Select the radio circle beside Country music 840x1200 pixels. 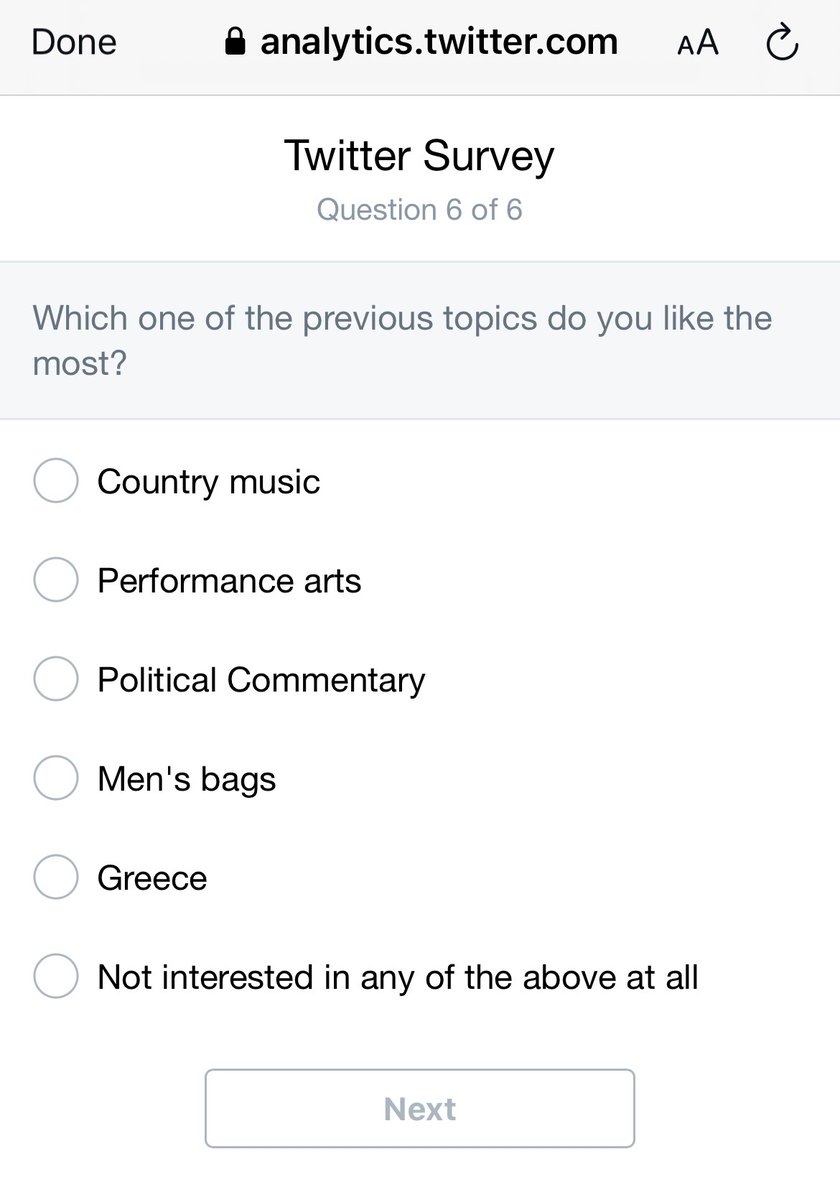pyautogui.click(x=56, y=481)
